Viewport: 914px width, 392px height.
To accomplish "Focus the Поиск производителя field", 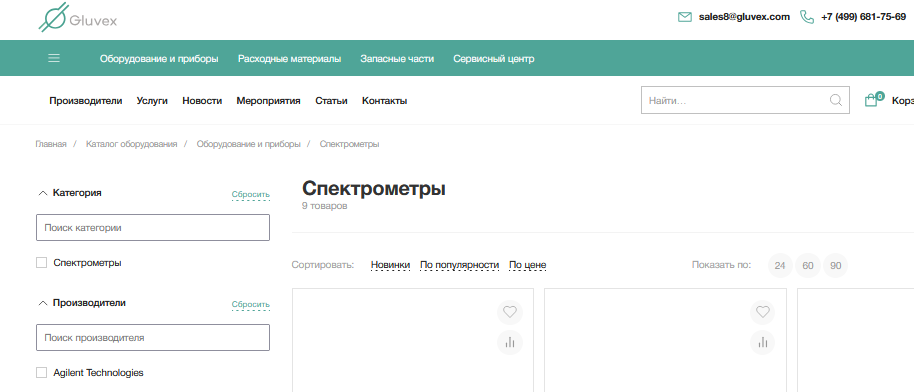I will click(153, 338).
